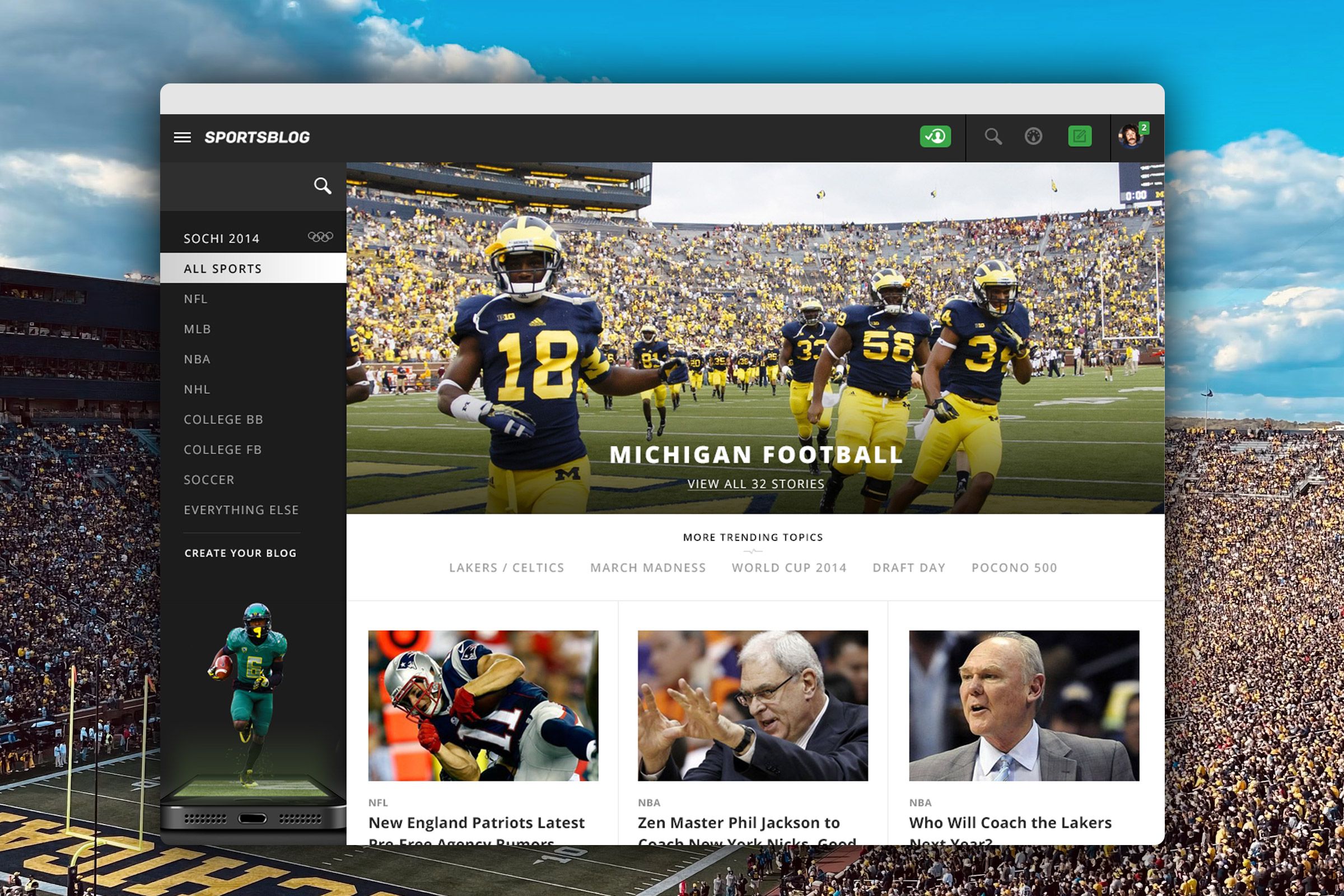
Task: Go to COLLEGE FB section
Action: point(223,450)
